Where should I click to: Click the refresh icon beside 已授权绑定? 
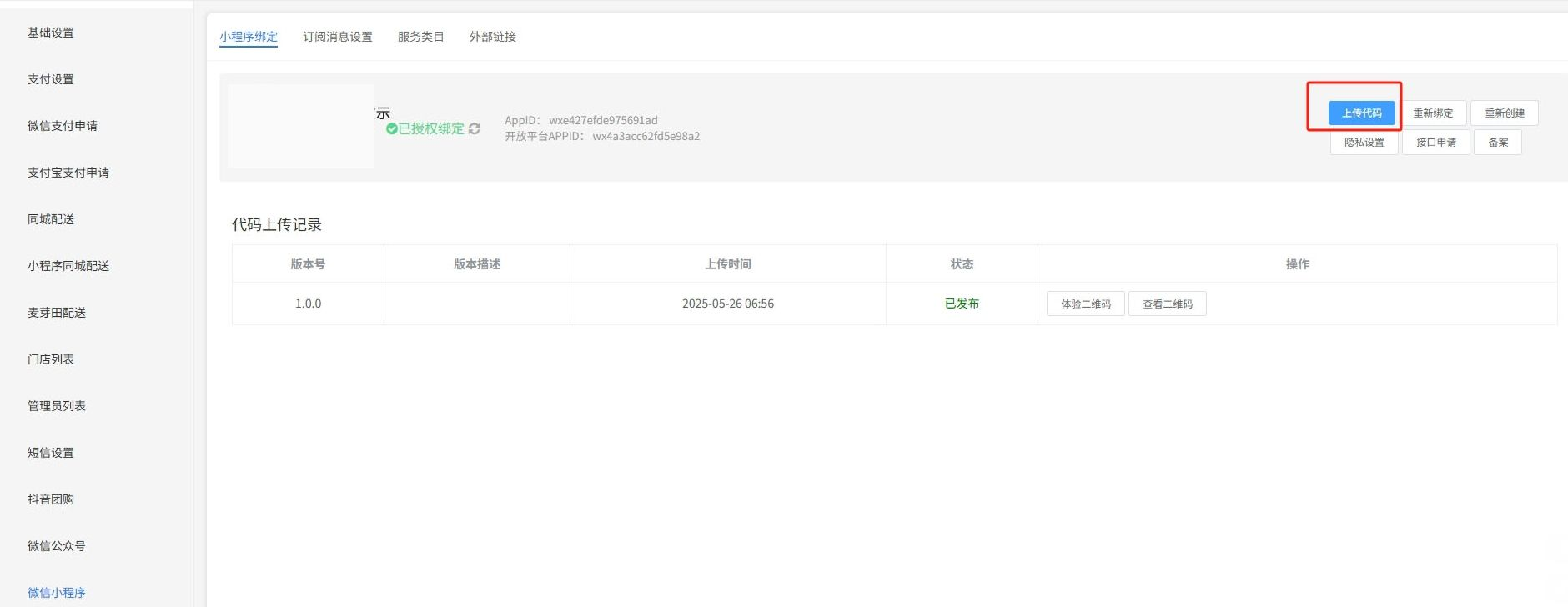pos(475,128)
